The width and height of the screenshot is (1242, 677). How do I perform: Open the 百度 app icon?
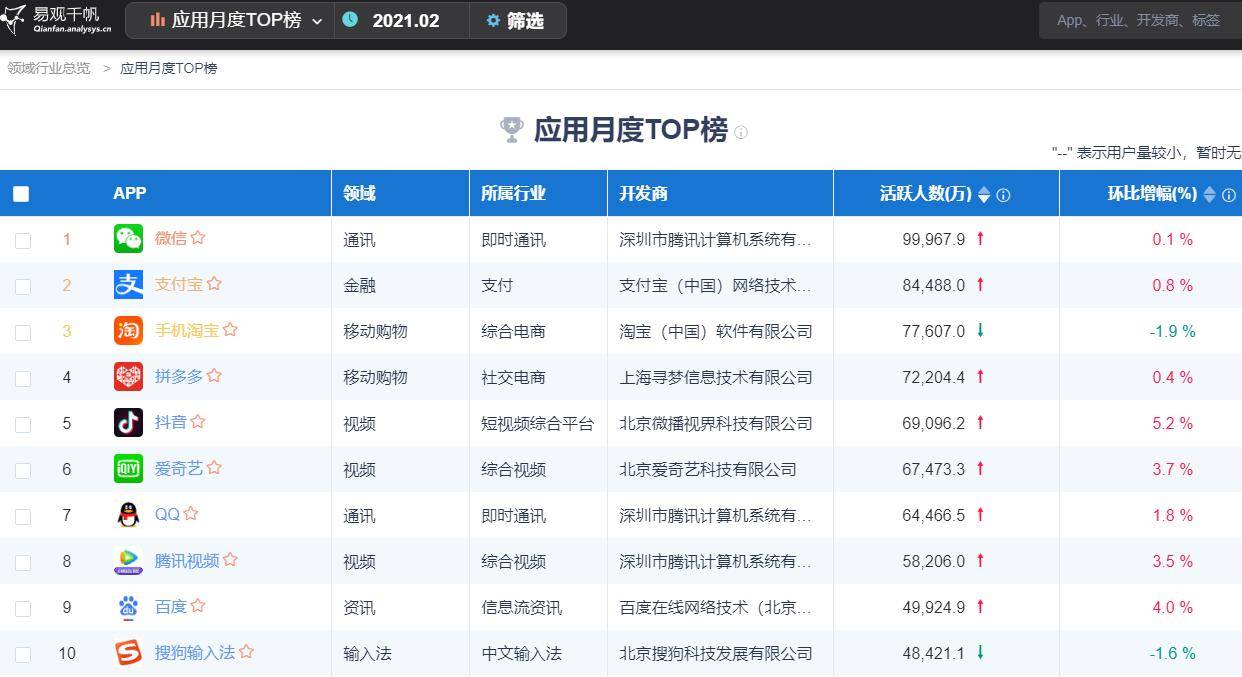pyautogui.click(x=128, y=606)
